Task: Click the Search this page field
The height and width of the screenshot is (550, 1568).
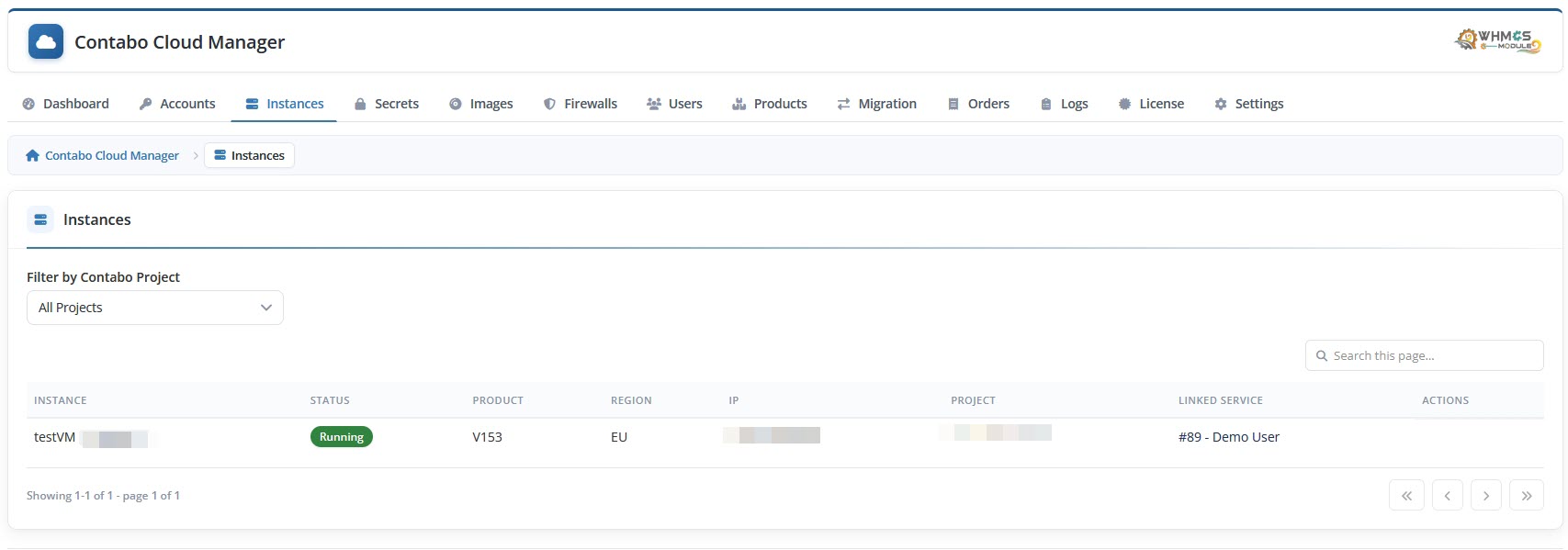Action: click(1425, 355)
